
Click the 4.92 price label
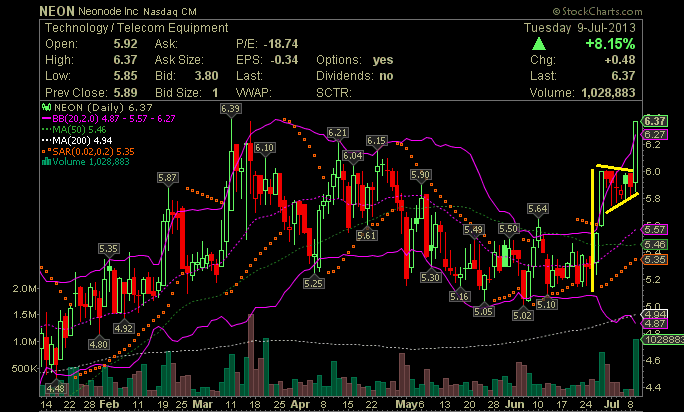(123, 328)
